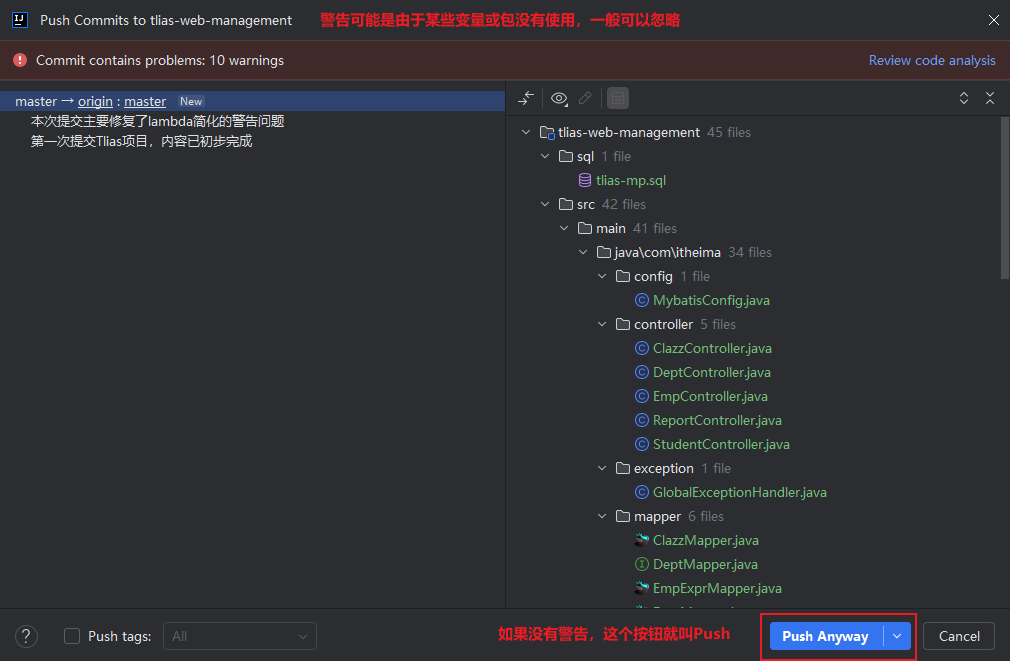Click the Push Anyway button
Viewport: 1010px width, 661px height.
click(826, 637)
